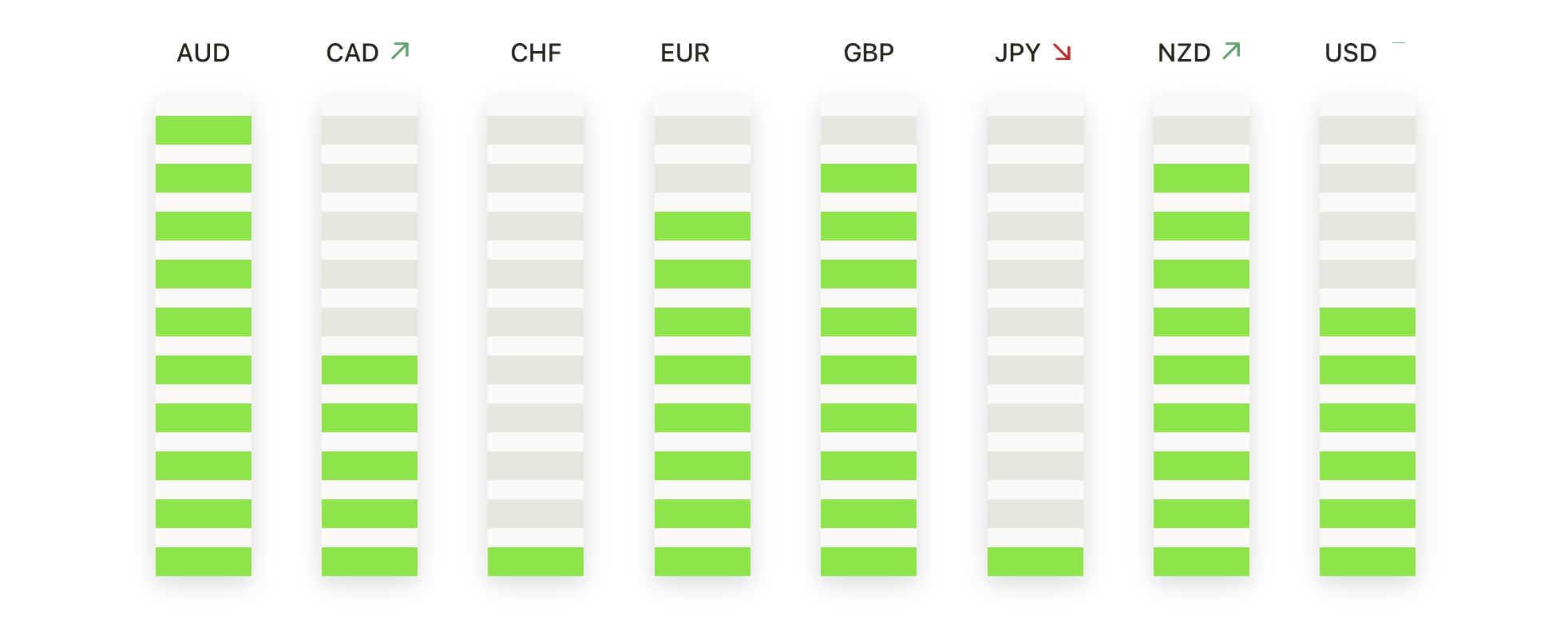Click the single green bar in JPY meter
The image size is (1568, 628).
tap(1035, 562)
